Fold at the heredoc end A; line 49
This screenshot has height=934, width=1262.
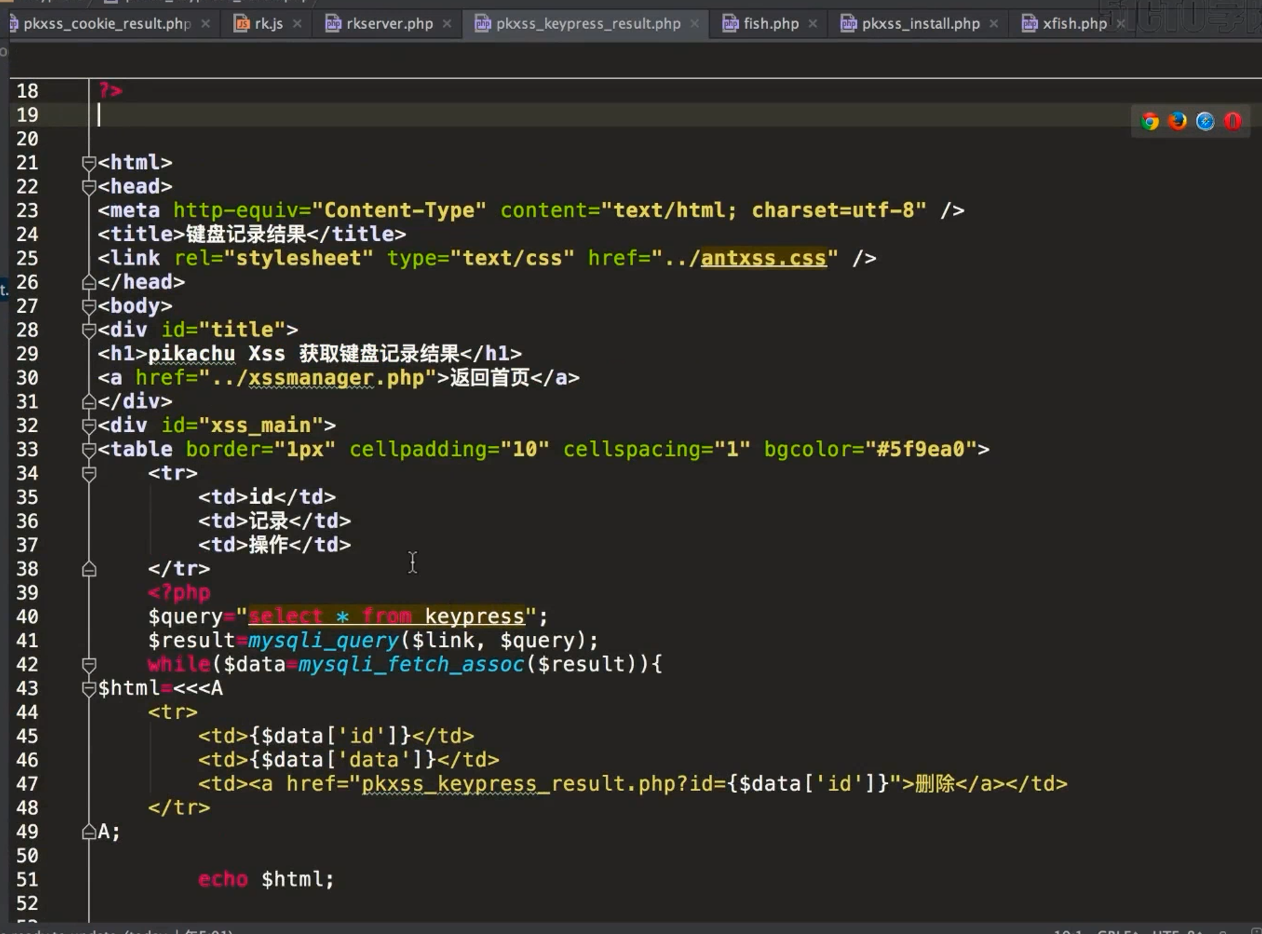(x=89, y=832)
